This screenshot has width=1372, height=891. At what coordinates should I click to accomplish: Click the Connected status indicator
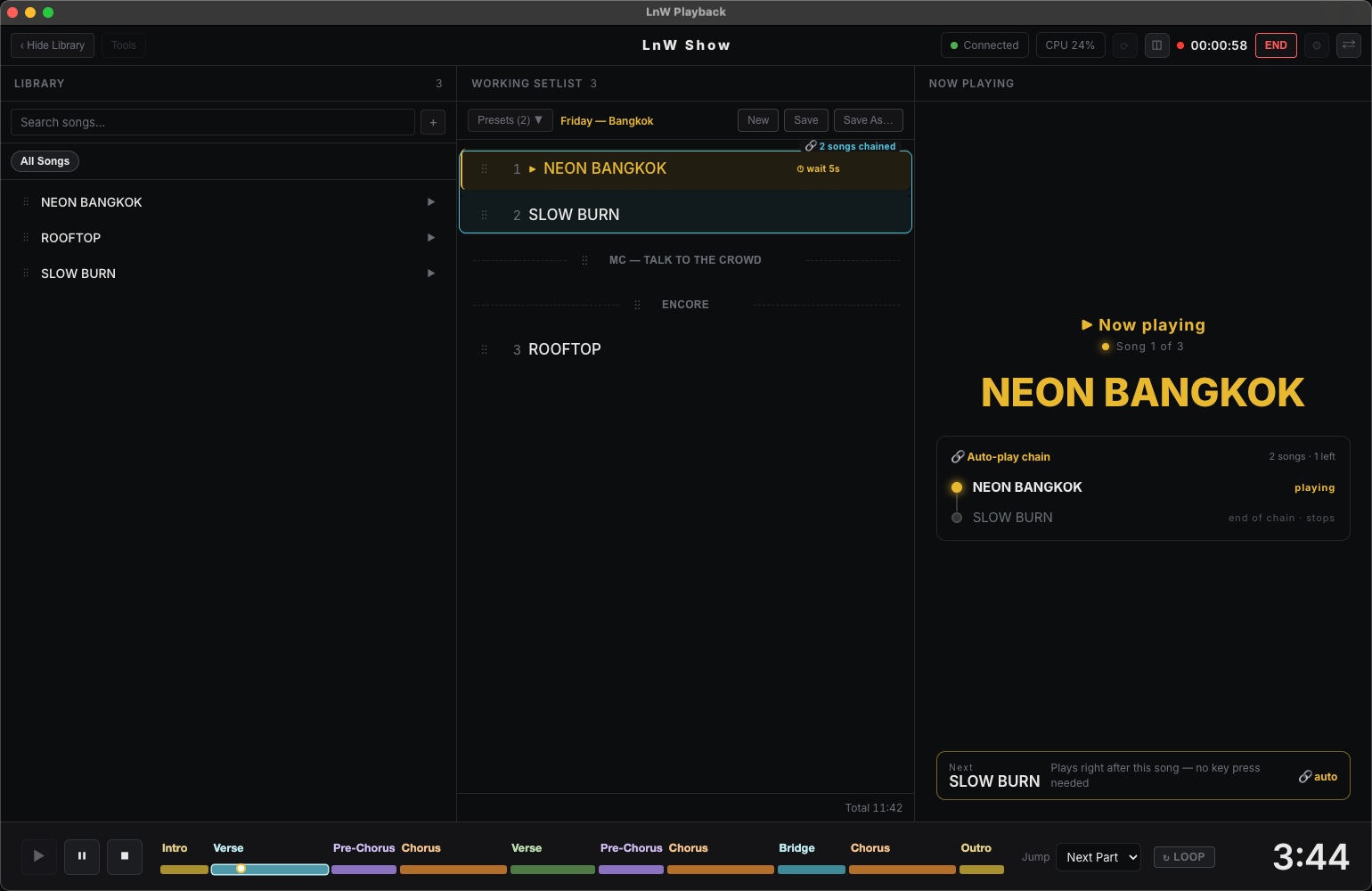984,45
